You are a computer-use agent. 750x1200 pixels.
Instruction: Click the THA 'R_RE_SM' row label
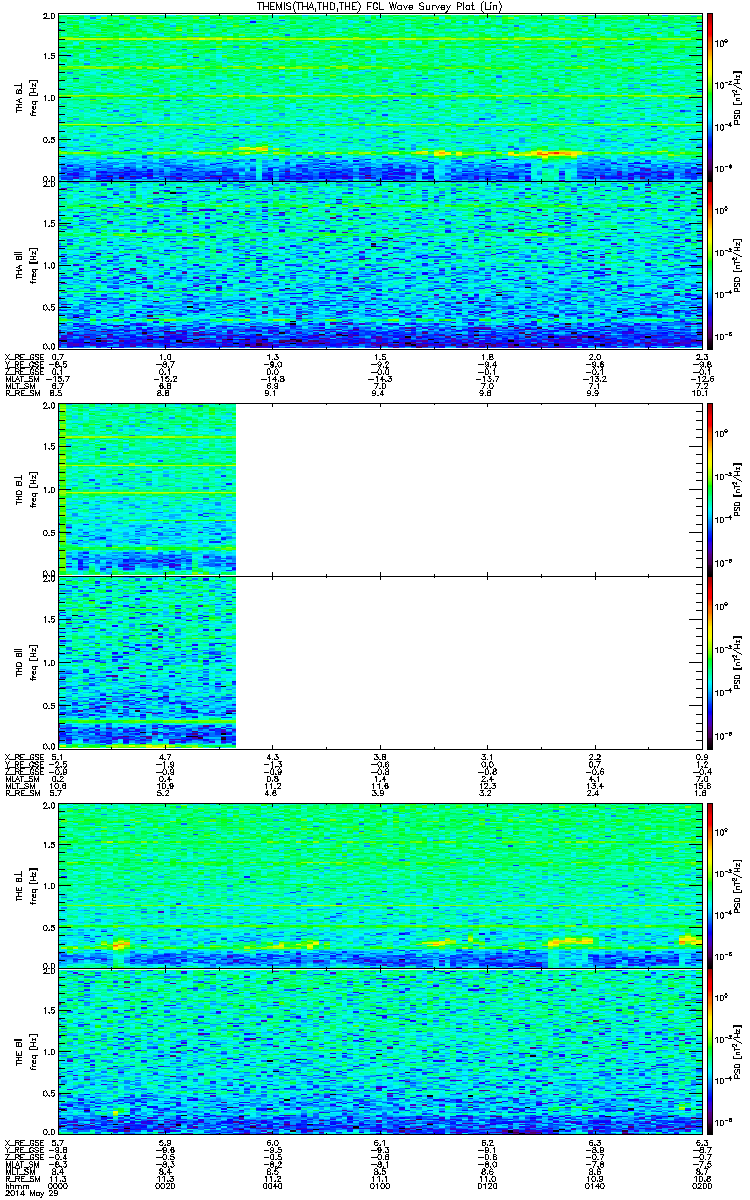(x=21, y=394)
